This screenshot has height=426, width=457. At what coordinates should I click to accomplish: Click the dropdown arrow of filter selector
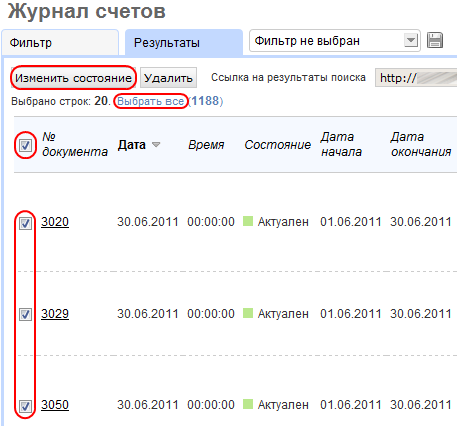411,41
